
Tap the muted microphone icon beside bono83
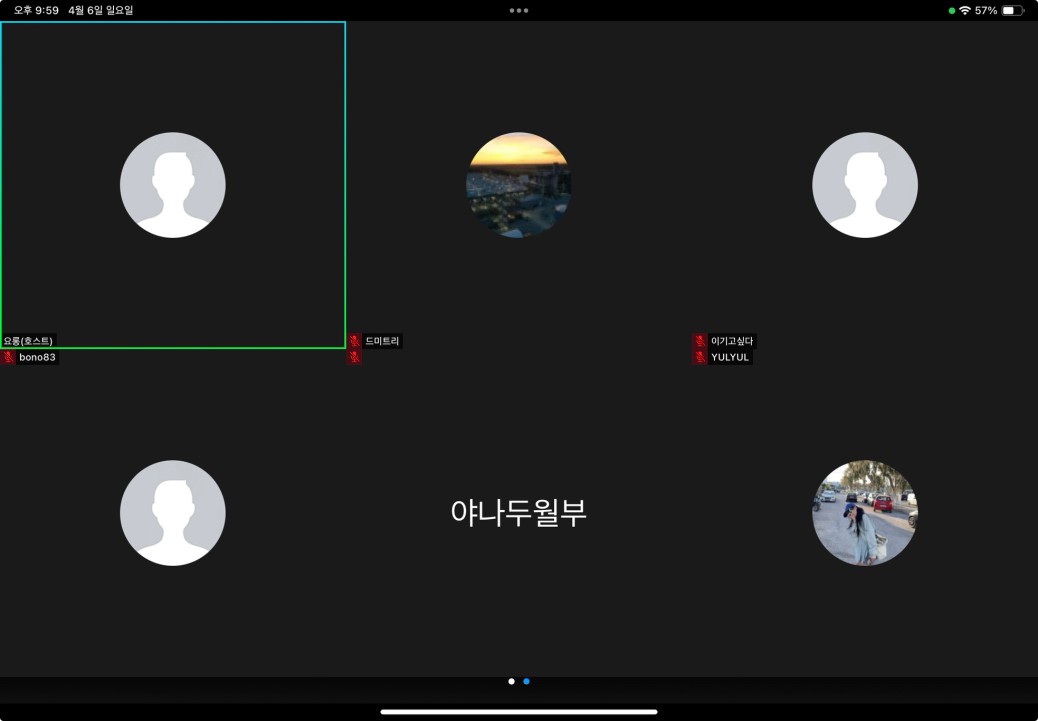pos(8,357)
